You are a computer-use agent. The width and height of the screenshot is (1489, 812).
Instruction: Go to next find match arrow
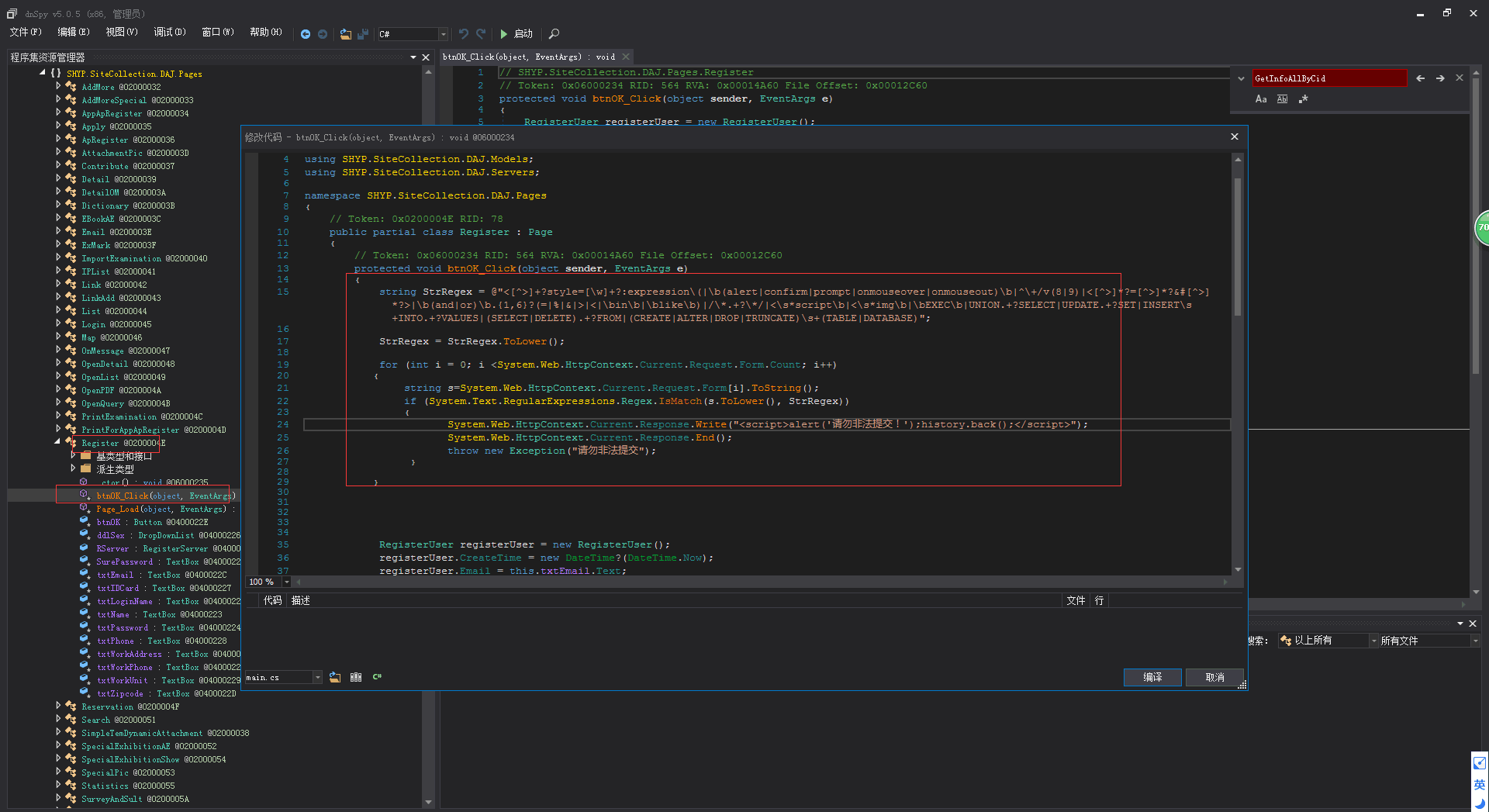(1440, 78)
